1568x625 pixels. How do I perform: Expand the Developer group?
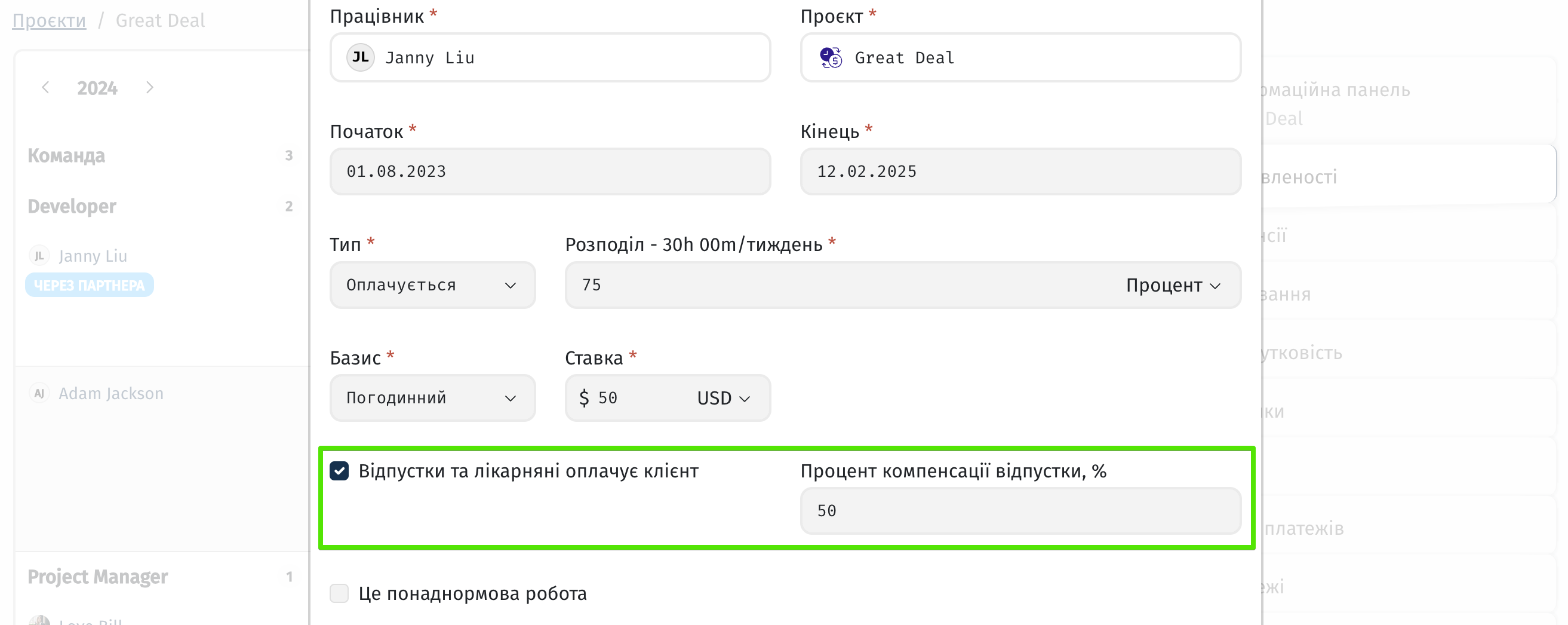click(72, 207)
